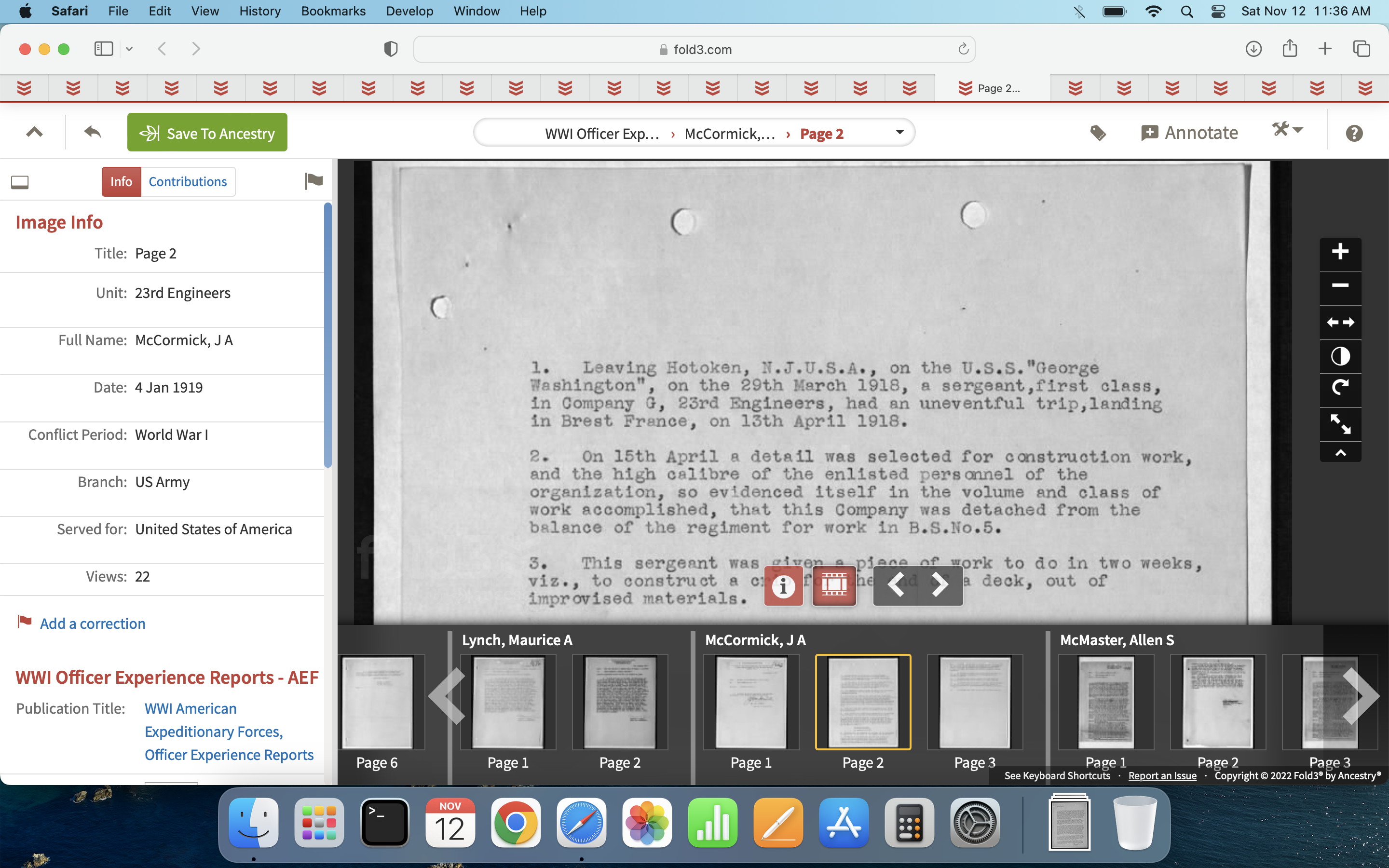Switch to the Contributions tab
This screenshot has width=1389, height=868.
pos(188,181)
